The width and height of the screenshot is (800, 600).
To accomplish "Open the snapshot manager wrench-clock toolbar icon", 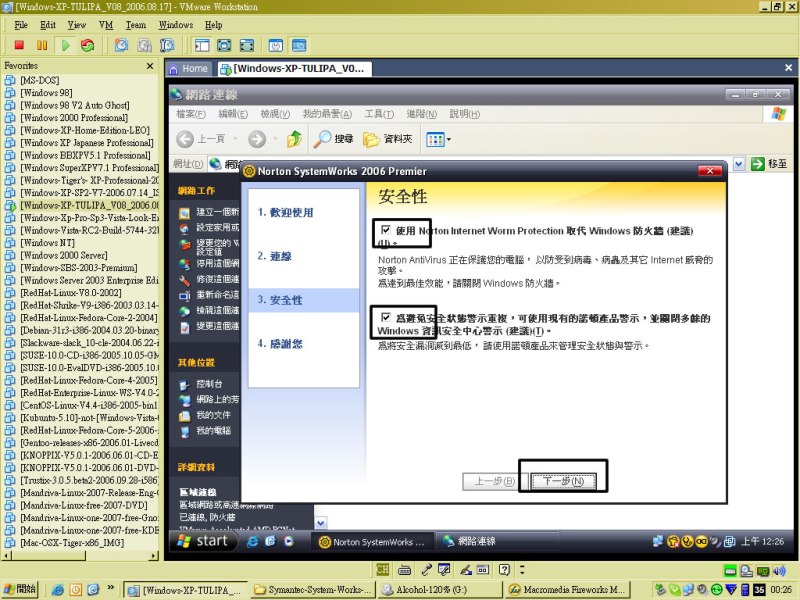I will tap(167, 45).
